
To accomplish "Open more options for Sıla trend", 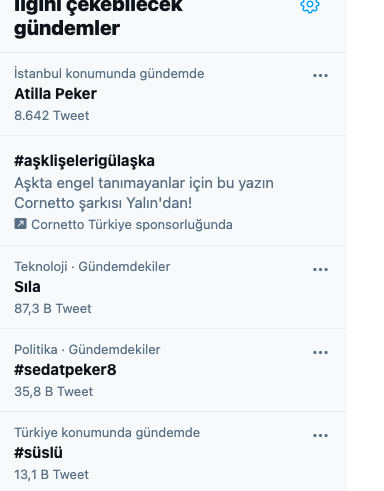I will click(x=320, y=269).
